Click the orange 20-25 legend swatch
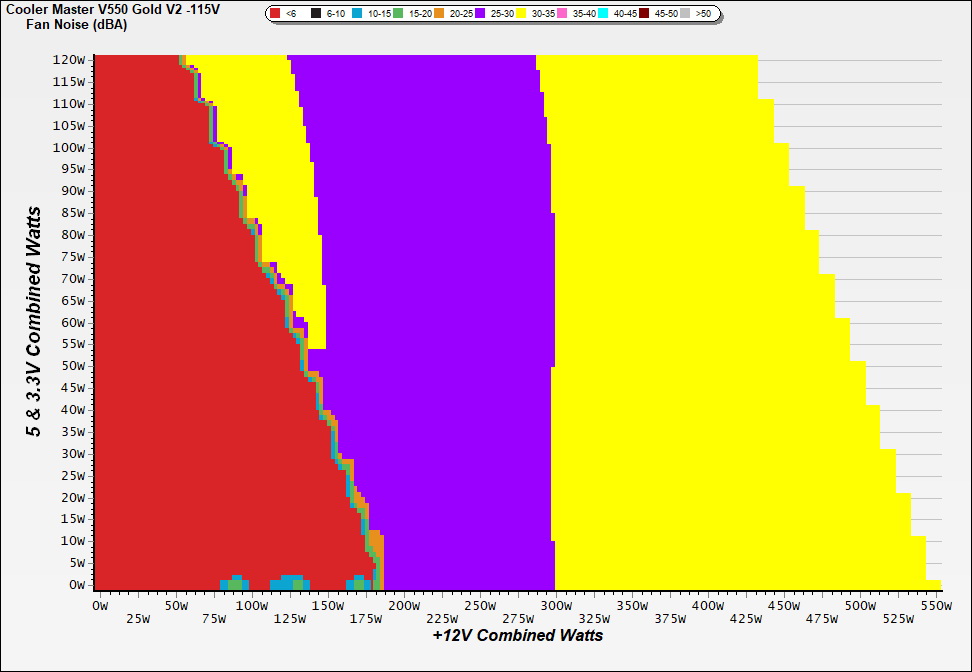972x672 pixels. pyautogui.click(x=440, y=14)
